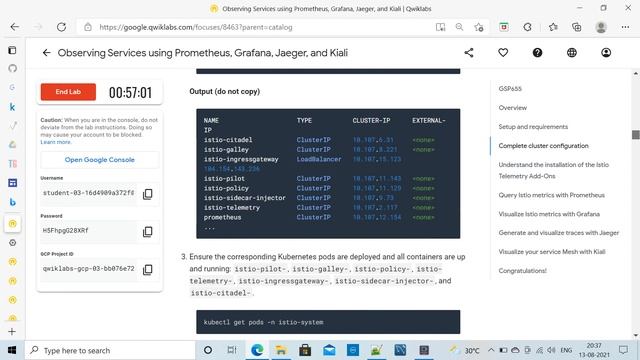Click the End Lab button

[68, 92]
